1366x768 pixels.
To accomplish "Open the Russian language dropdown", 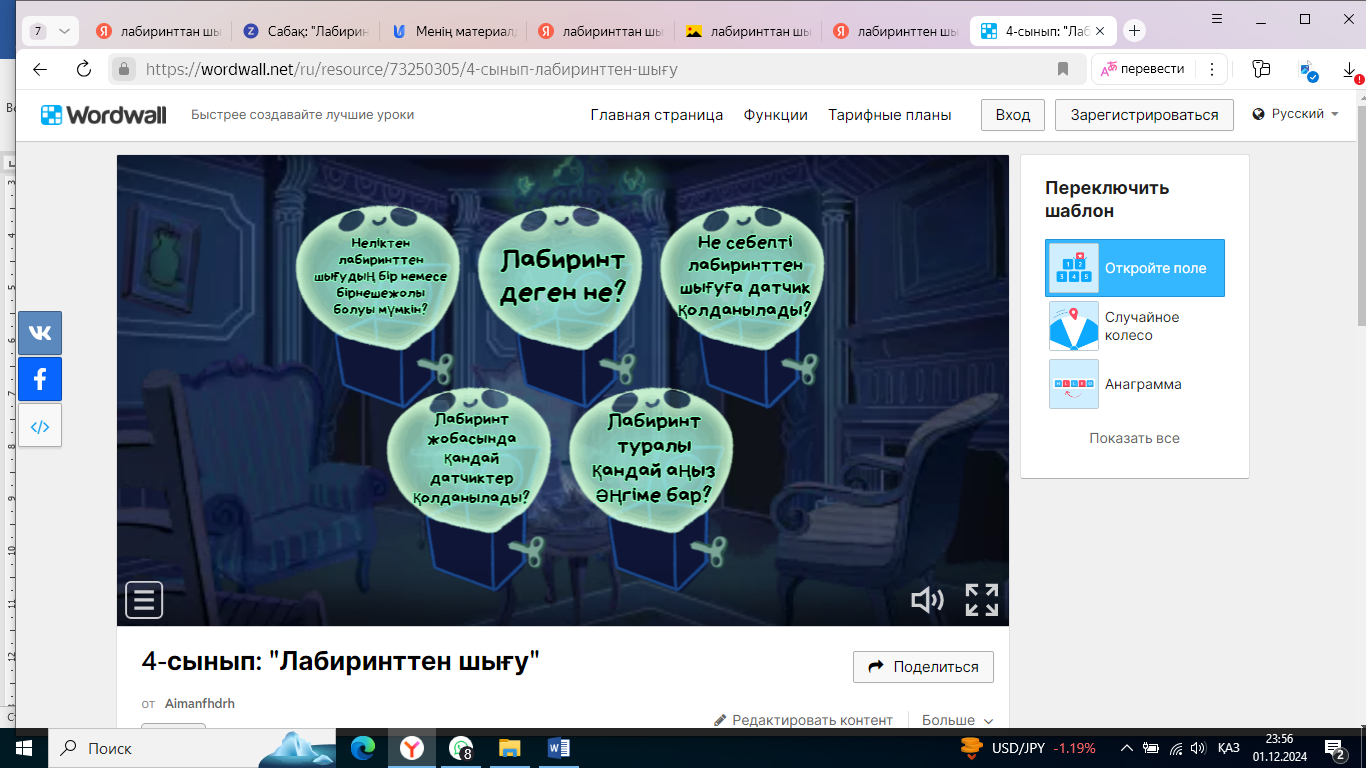I will [1295, 114].
